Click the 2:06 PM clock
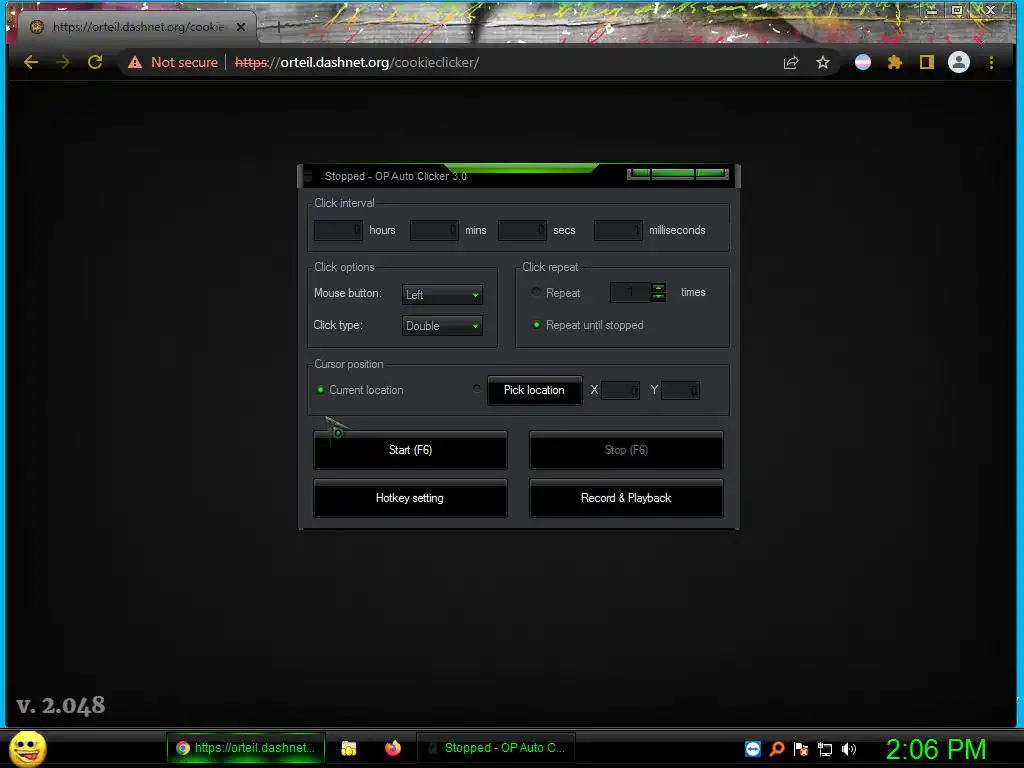Image resolution: width=1024 pixels, height=768 pixels. 935,749
